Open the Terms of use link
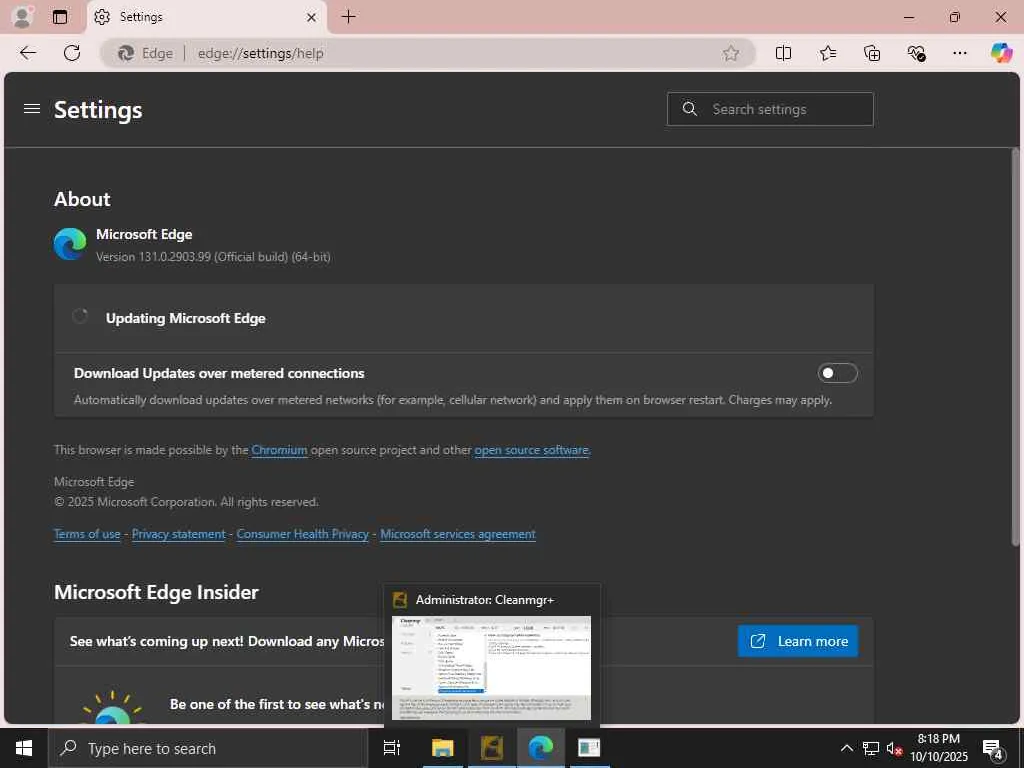This screenshot has height=768, width=1024. (87, 534)
